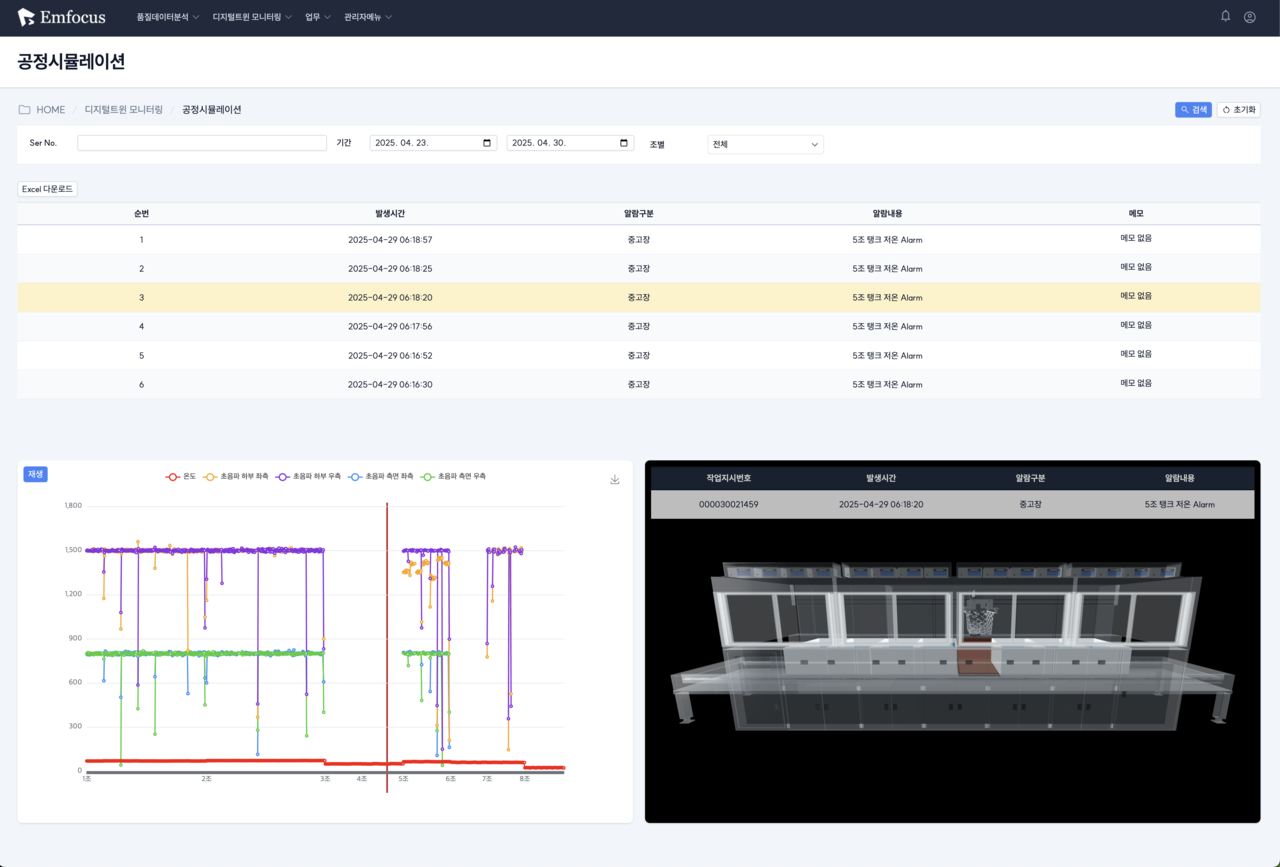The width and height of the screenshot is (1280, 867).
Task: Click the Ser No. input field
Action: pos(202,143)
